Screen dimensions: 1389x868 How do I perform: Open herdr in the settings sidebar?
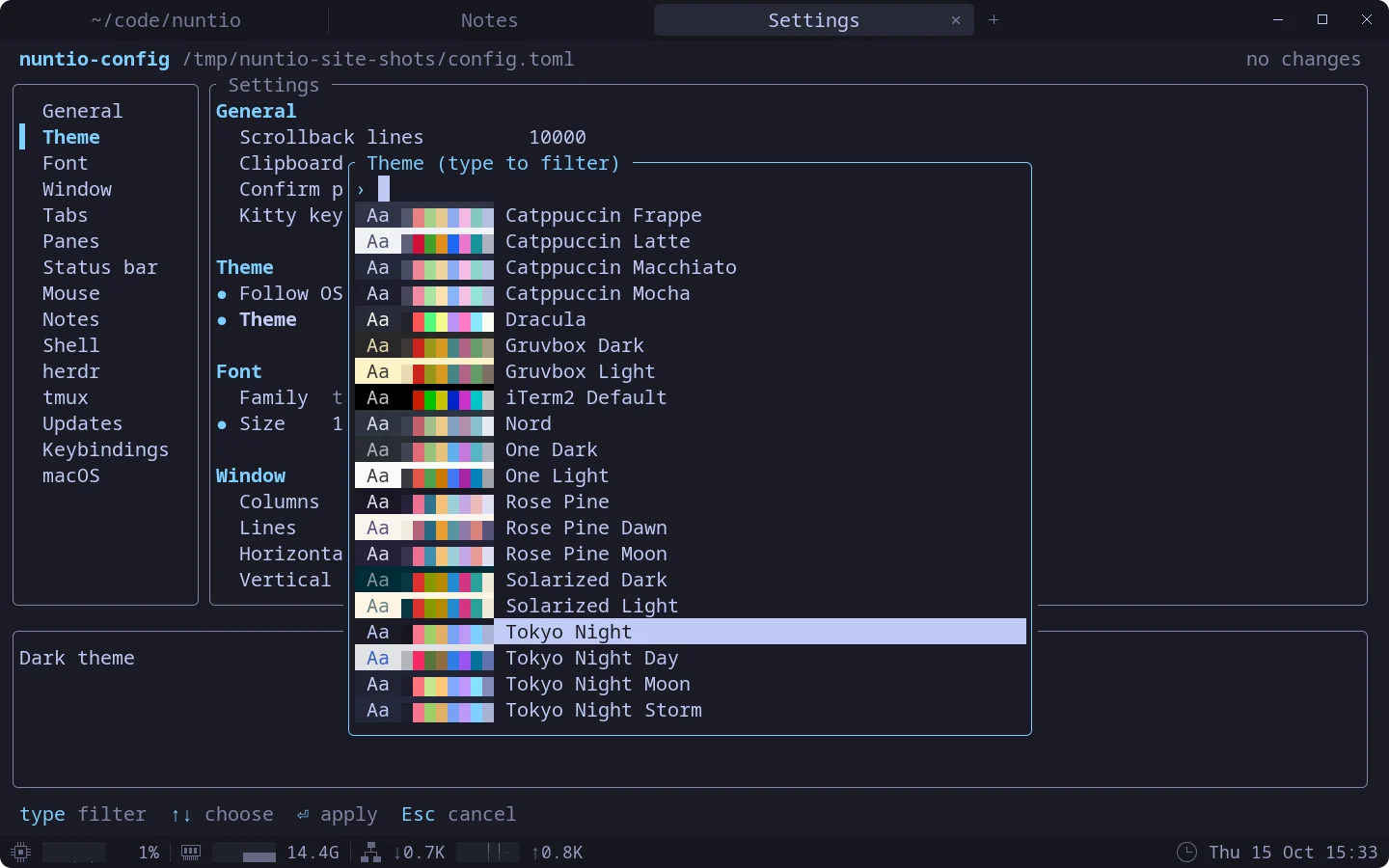coord(70,371)
